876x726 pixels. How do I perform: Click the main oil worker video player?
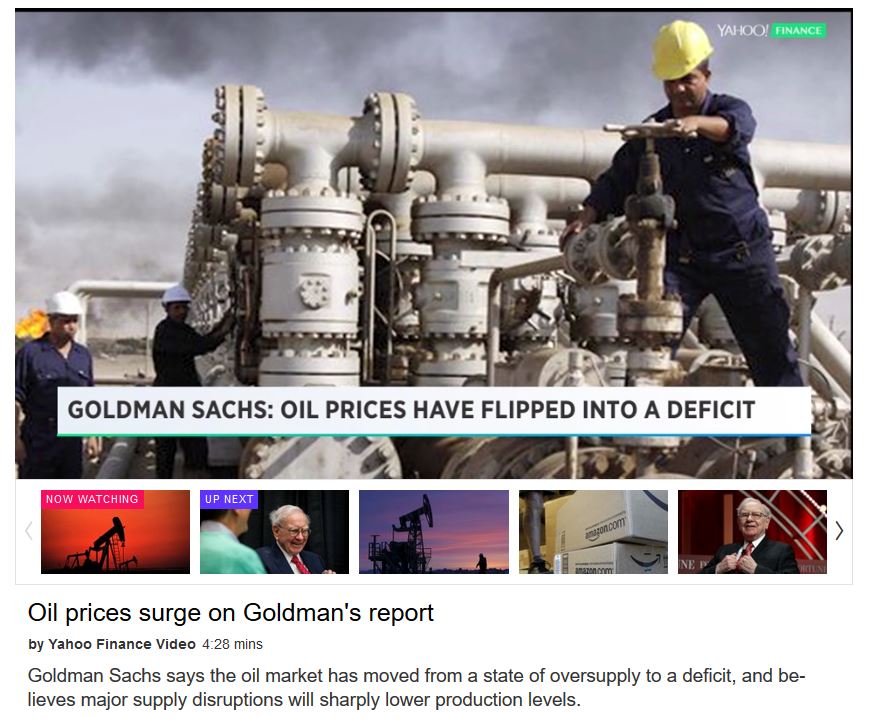(x=434, y=244)
